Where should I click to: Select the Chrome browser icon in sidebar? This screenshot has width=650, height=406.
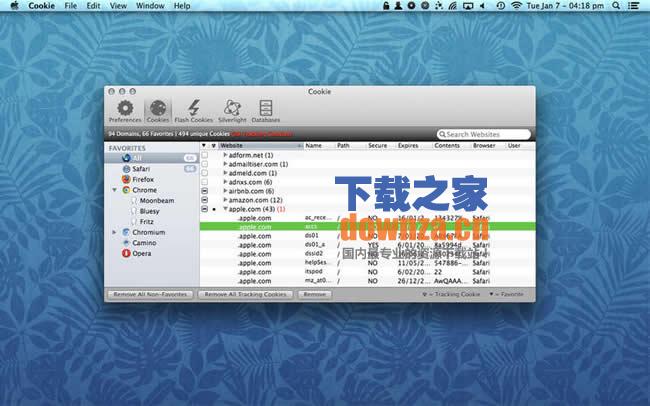[126, 190]
